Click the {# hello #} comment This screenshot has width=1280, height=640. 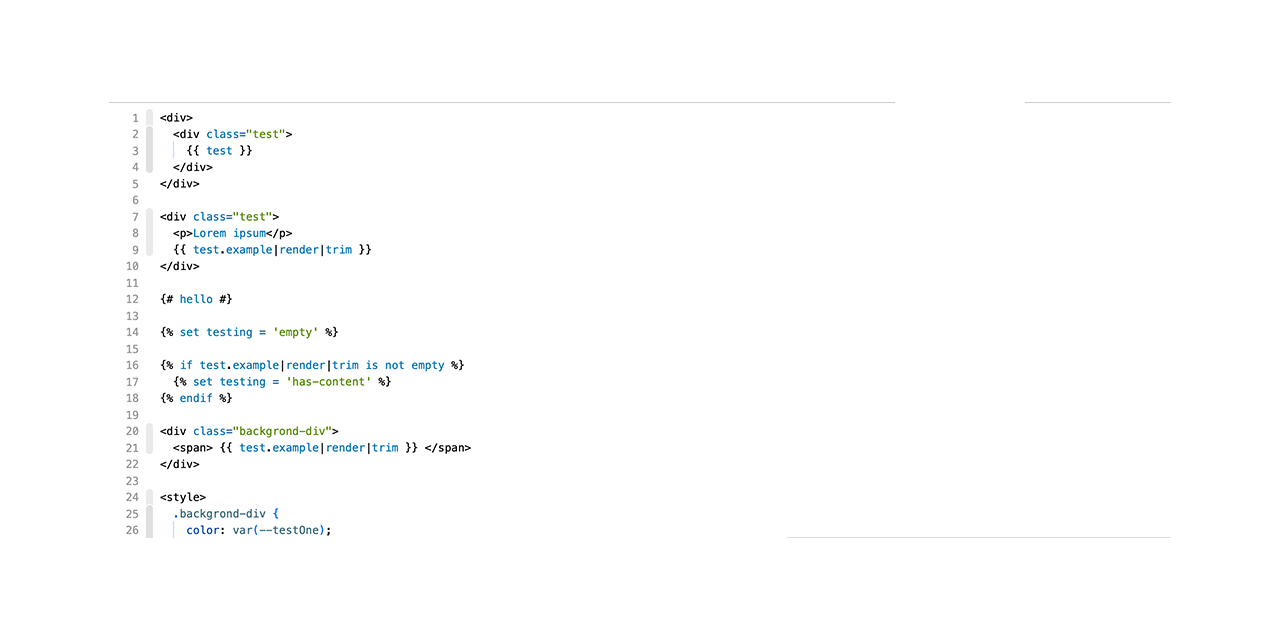click(196, 298)
